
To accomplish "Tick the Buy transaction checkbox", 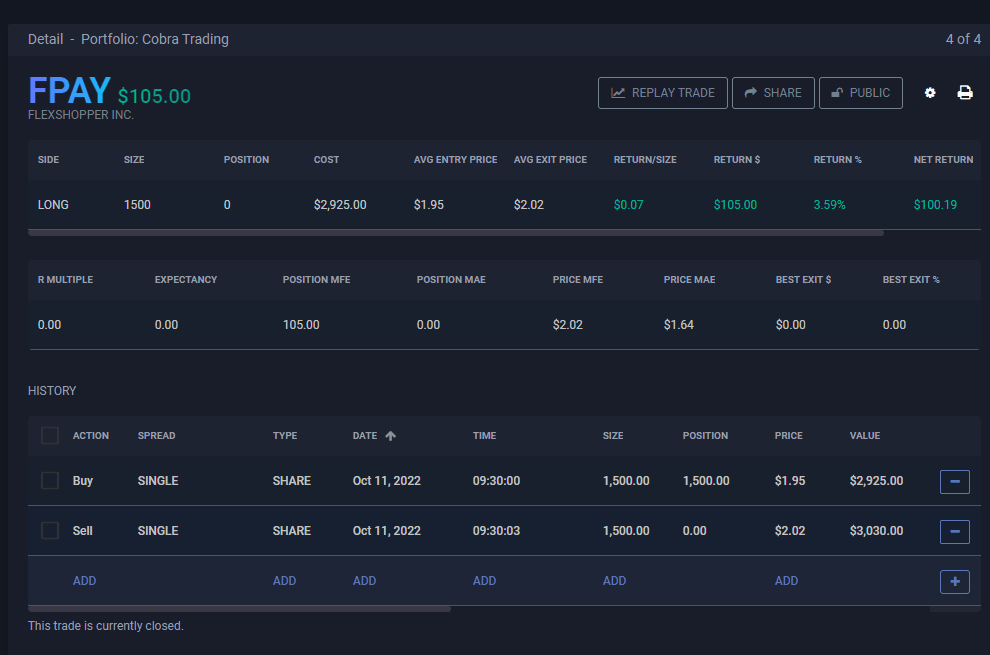I will 50,481.
